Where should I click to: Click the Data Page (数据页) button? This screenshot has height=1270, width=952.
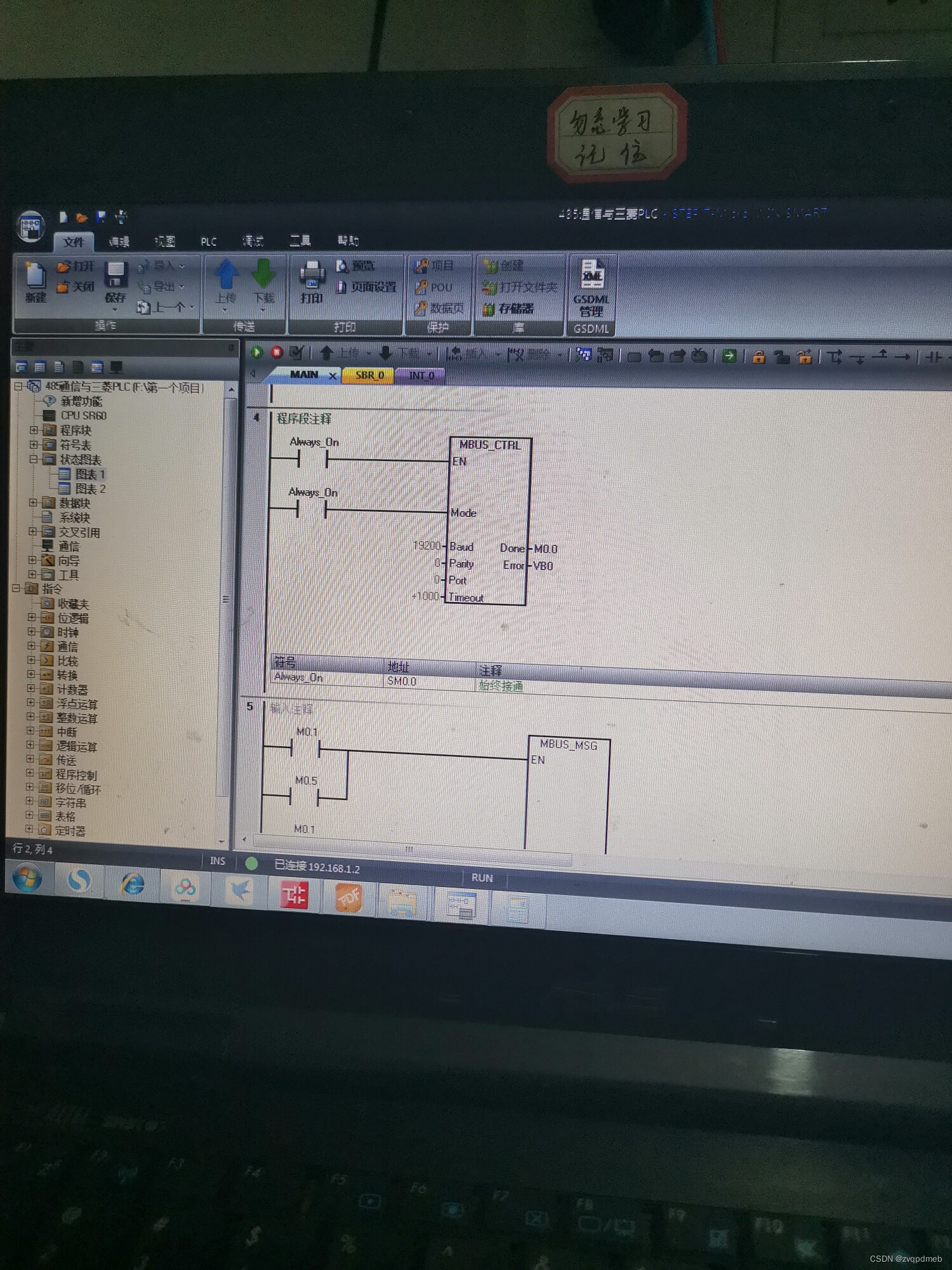coord(439,309)
